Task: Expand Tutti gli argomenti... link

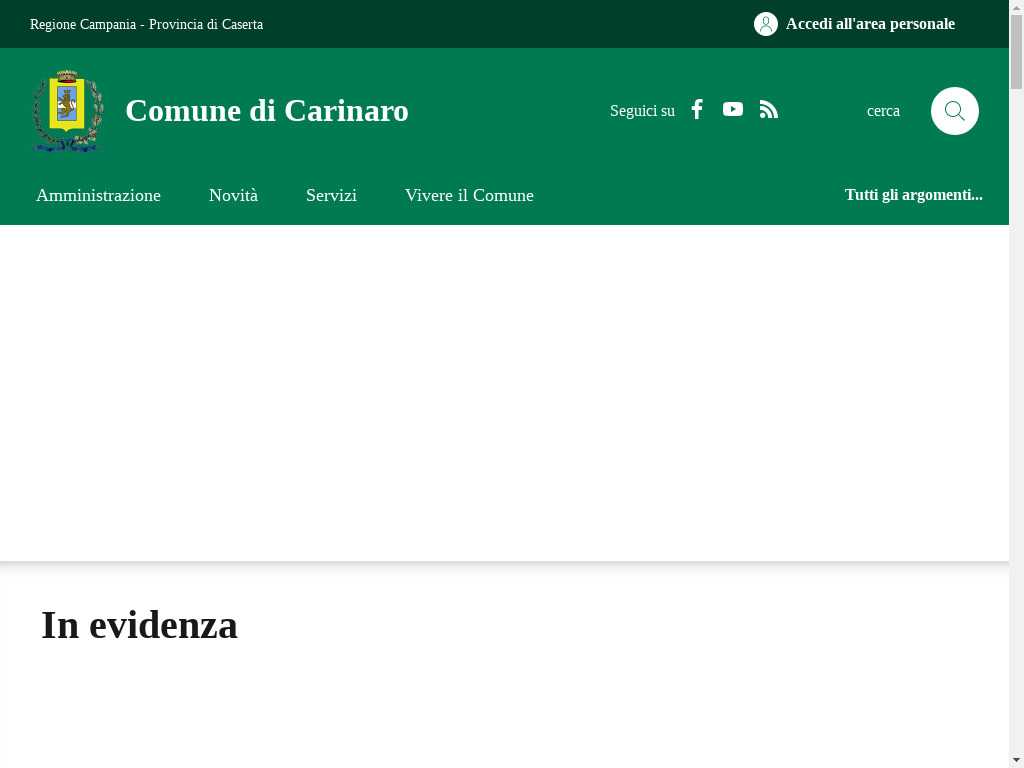Action: pyautogui.click(x=913, y=195)
